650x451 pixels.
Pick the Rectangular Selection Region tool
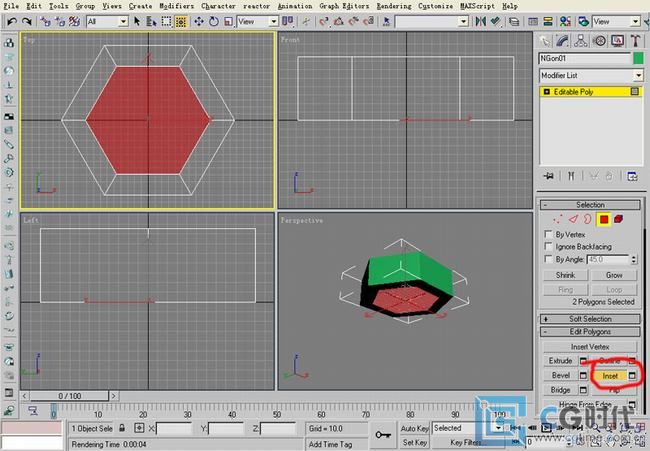[x=166, y=21]
